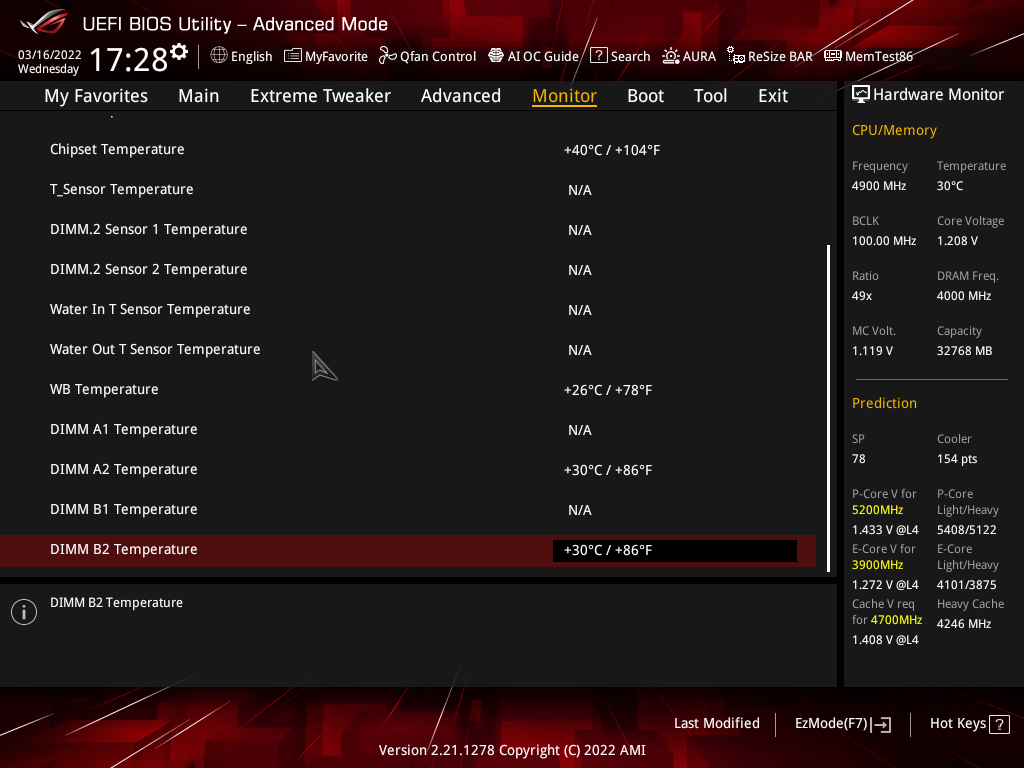Select Chipset Temperature row
The image size is (1024, 768).
(x=408, y=150)
